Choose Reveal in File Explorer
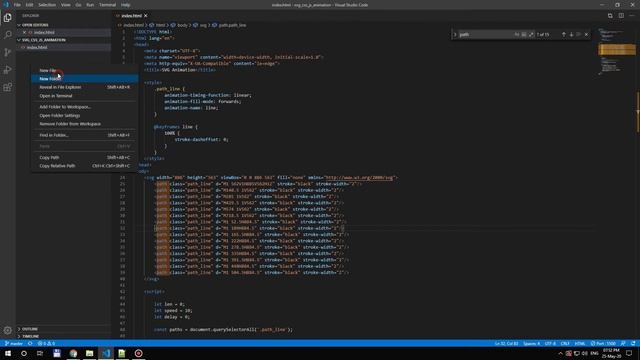Viewport: 640px width, 360px height. [84, 87]
